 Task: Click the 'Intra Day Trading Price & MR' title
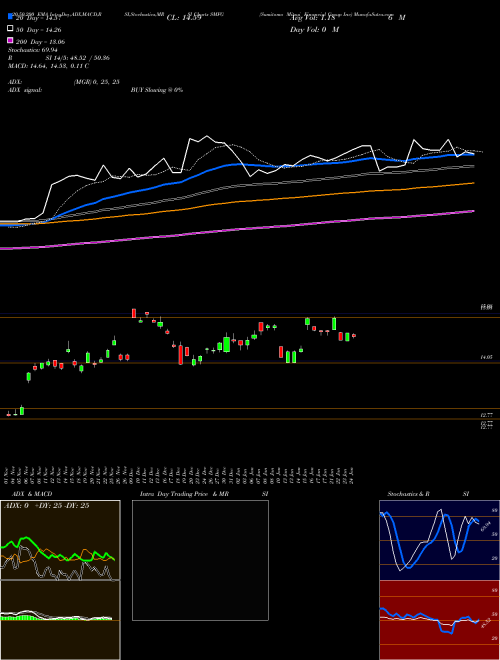(184, 494)
